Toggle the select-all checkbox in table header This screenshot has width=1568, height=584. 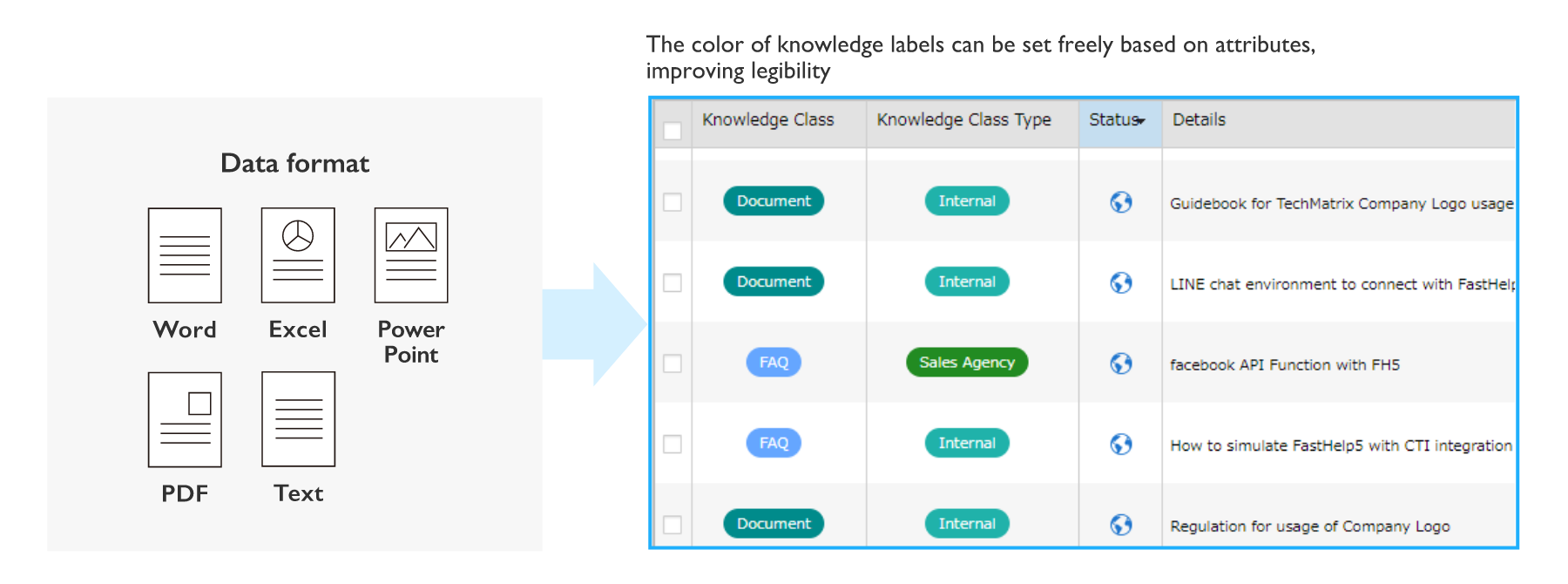(672, 131)
